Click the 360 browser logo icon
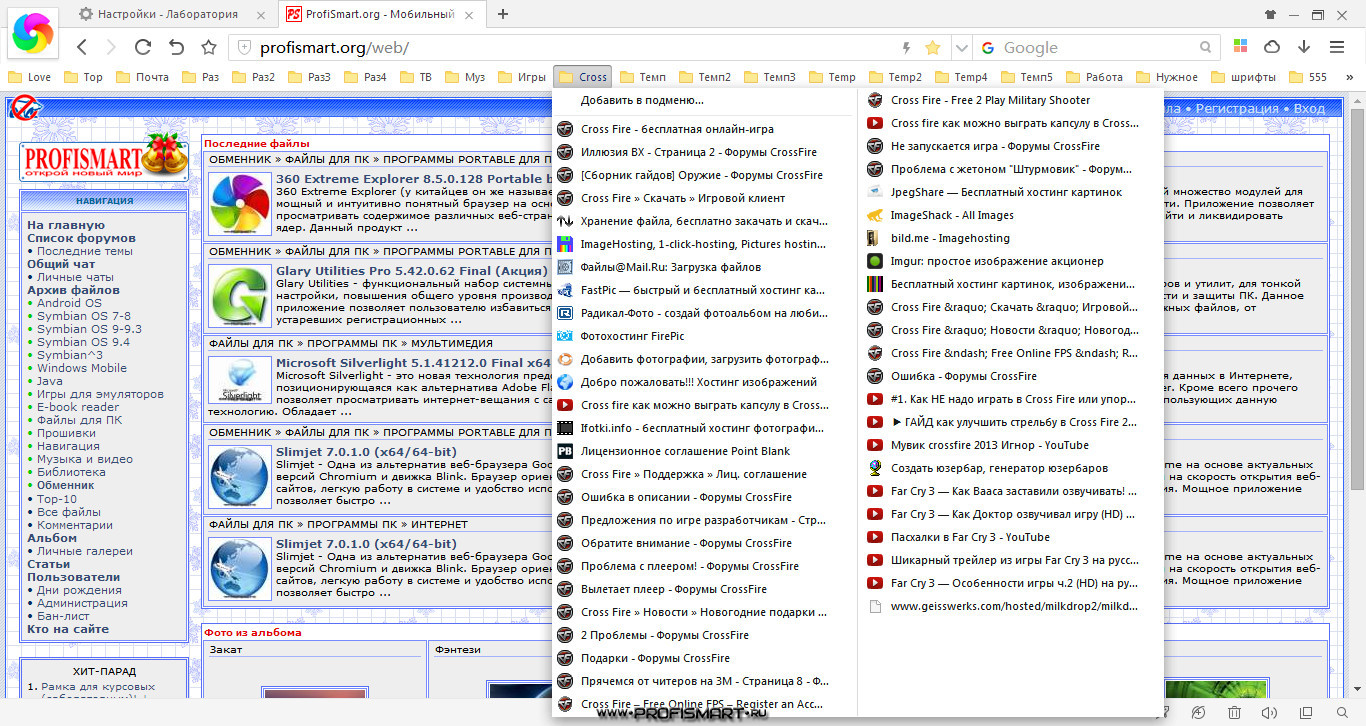The image size is (1366, 726). pos(34,34)
